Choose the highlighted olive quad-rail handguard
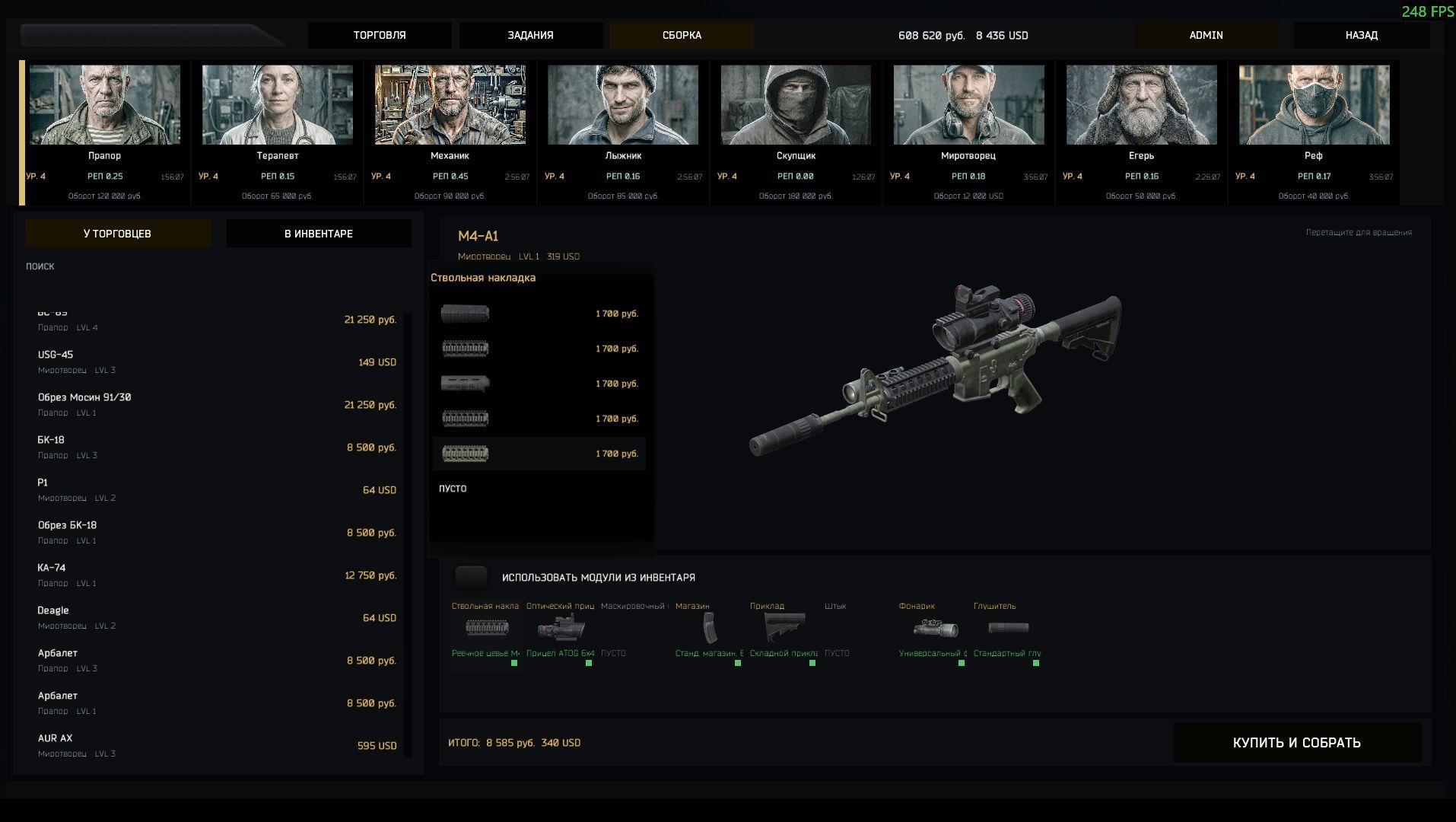 point(539,454)
